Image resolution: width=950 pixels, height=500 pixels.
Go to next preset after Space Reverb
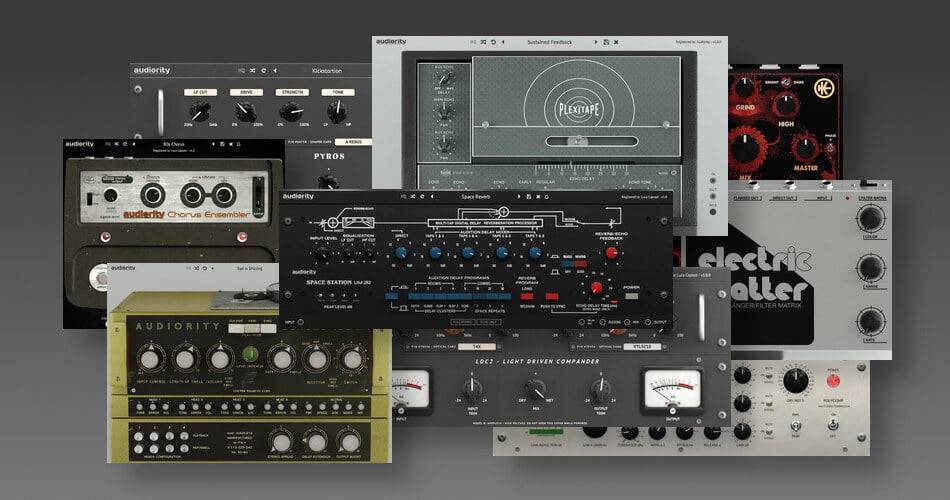[x=519, y=197]
